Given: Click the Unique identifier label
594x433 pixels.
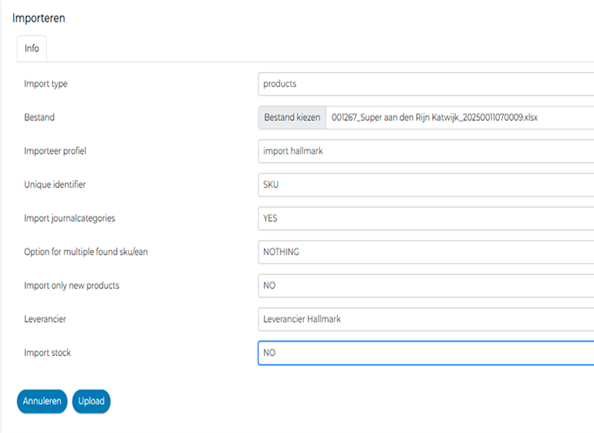Looking at the screenshot, I should [x=55, y=184].
